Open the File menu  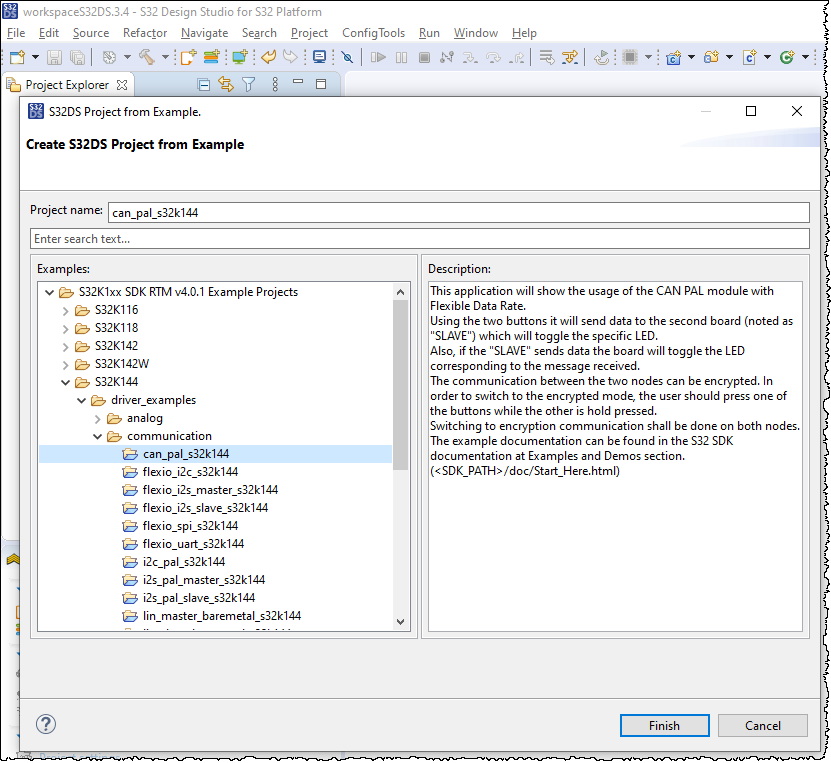[16, 33]
